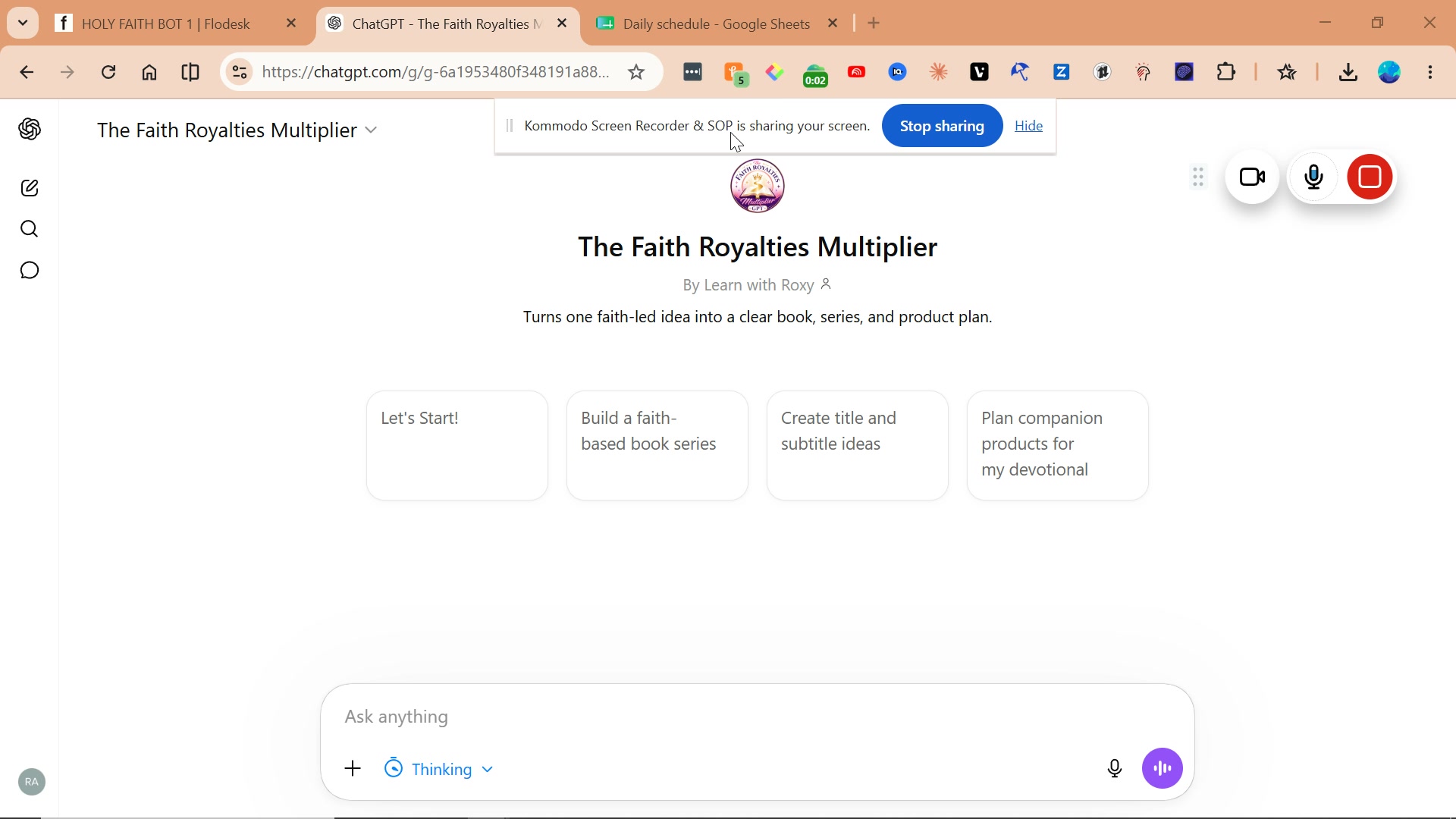Click the browser address bar URL
The height and width of the screenshot is (819, 1456).
click(x=436, y=73)
